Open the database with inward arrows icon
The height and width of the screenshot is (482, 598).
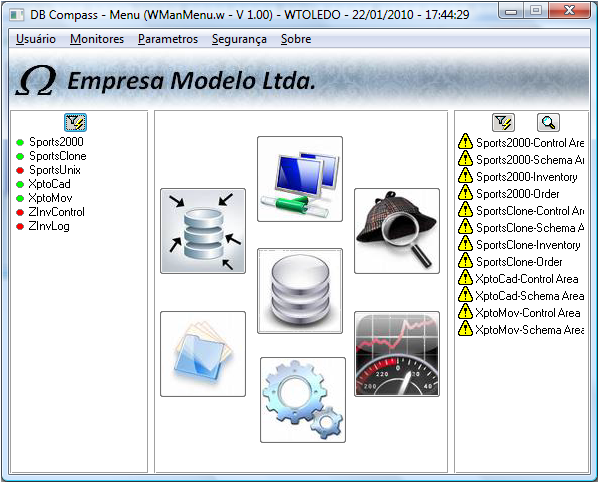click(x=203, y=231)
